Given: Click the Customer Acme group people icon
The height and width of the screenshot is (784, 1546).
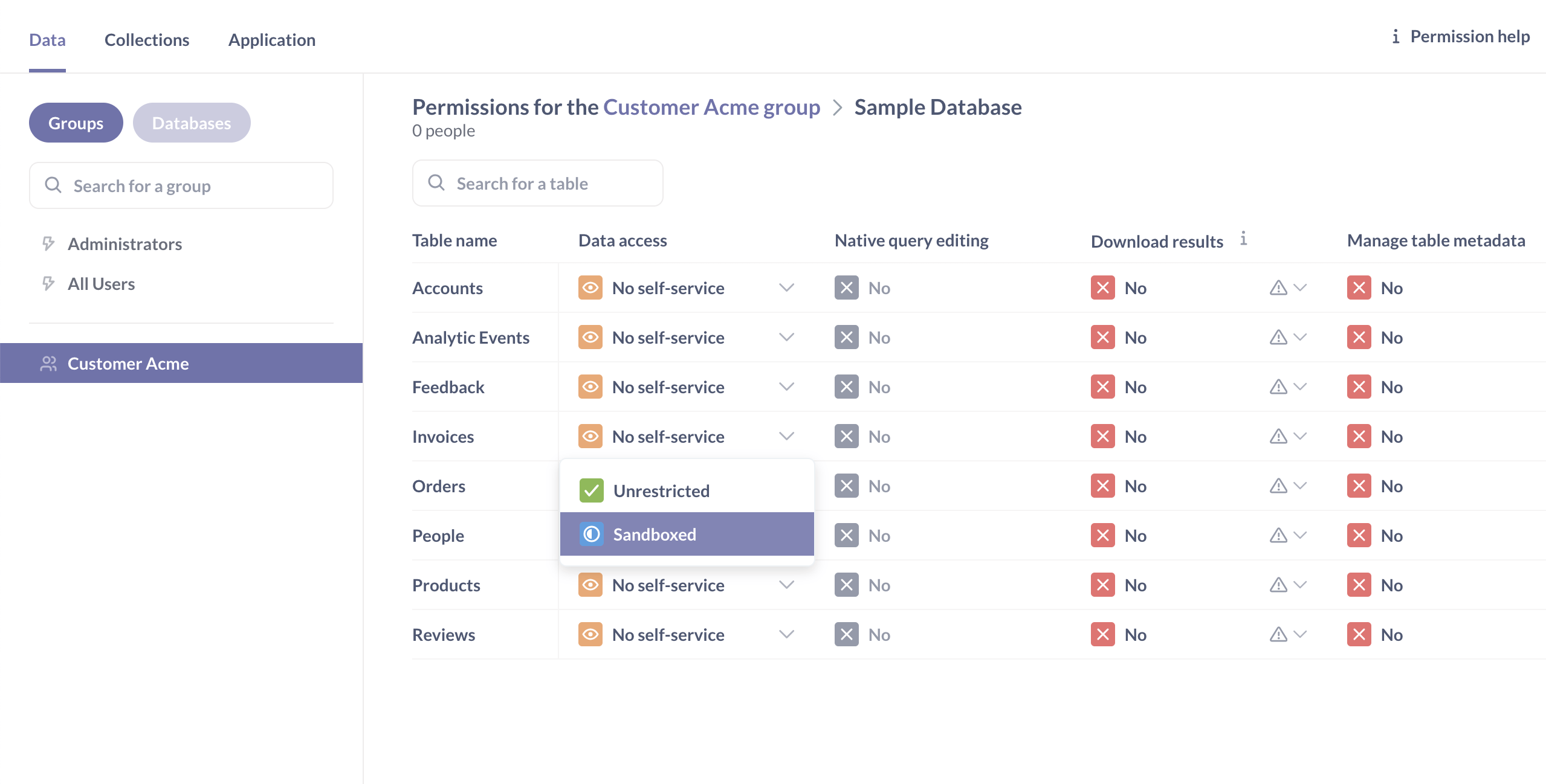Looking at the screenshot, I should (48, 364).
